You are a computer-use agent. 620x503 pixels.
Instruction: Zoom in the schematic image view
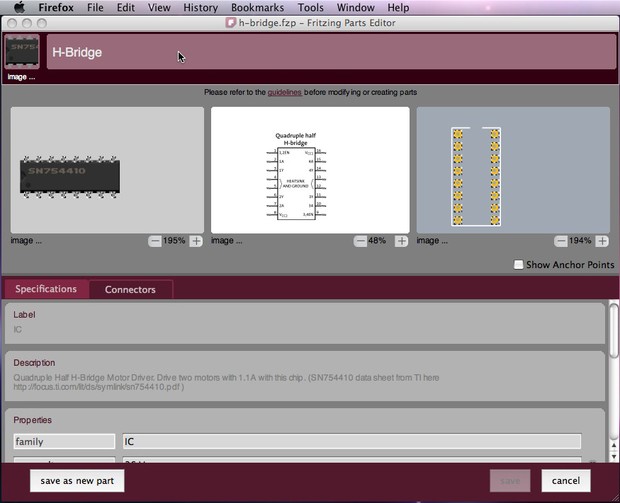tap(401, 241)
